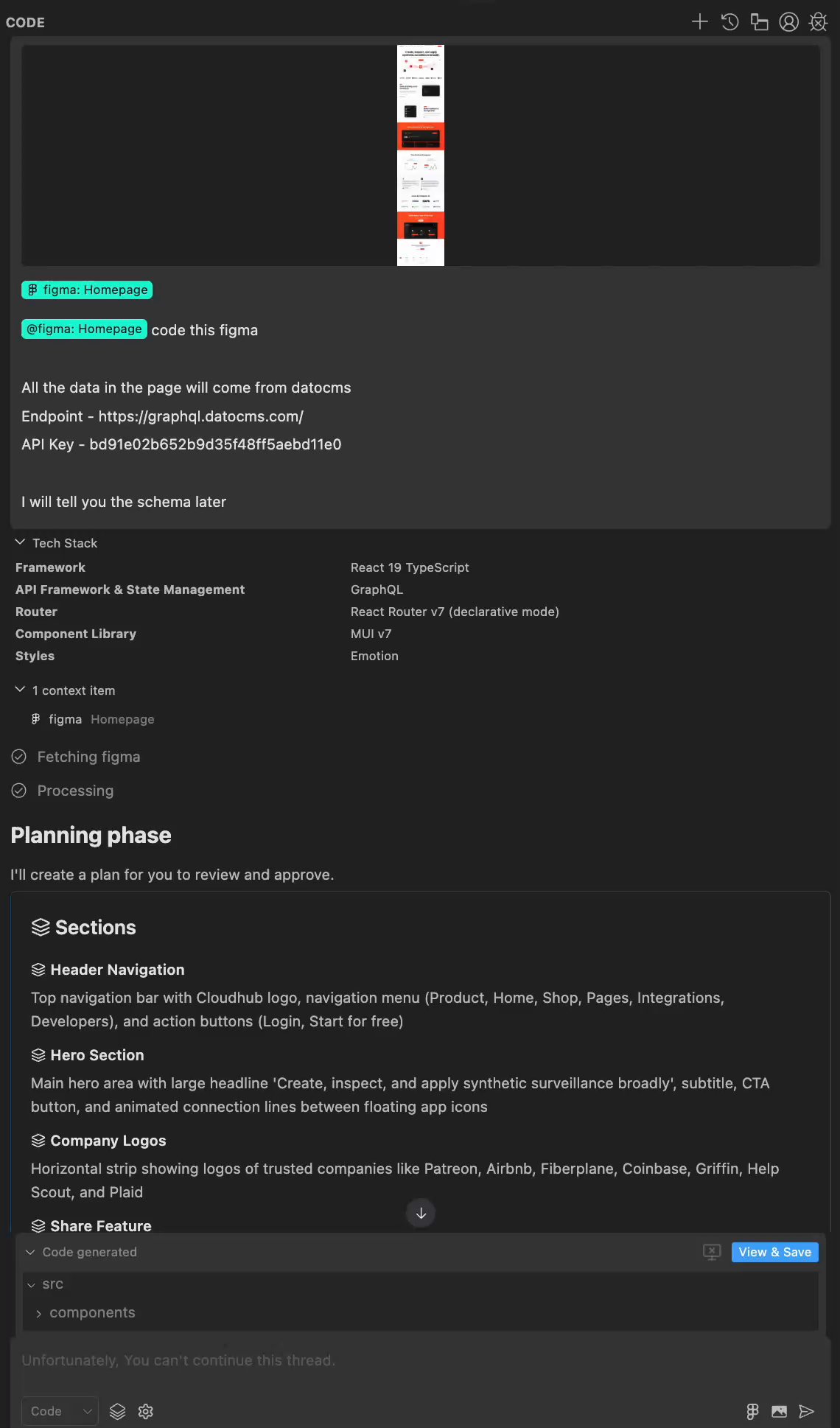Click the crossed-out monitor preview icon

711,1252
